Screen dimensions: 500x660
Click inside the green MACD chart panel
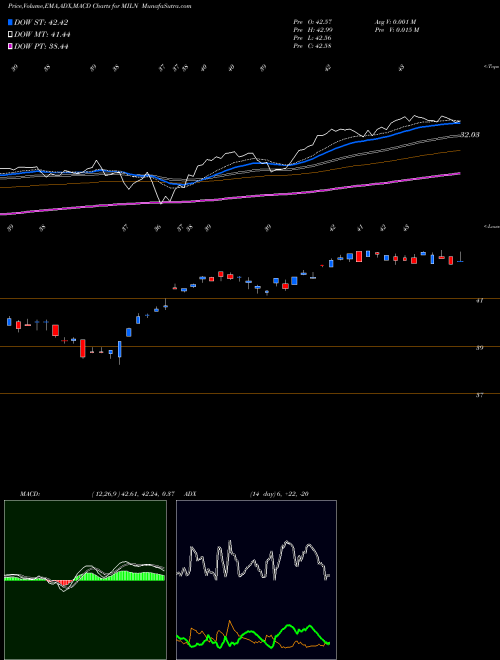coord(85,580)
